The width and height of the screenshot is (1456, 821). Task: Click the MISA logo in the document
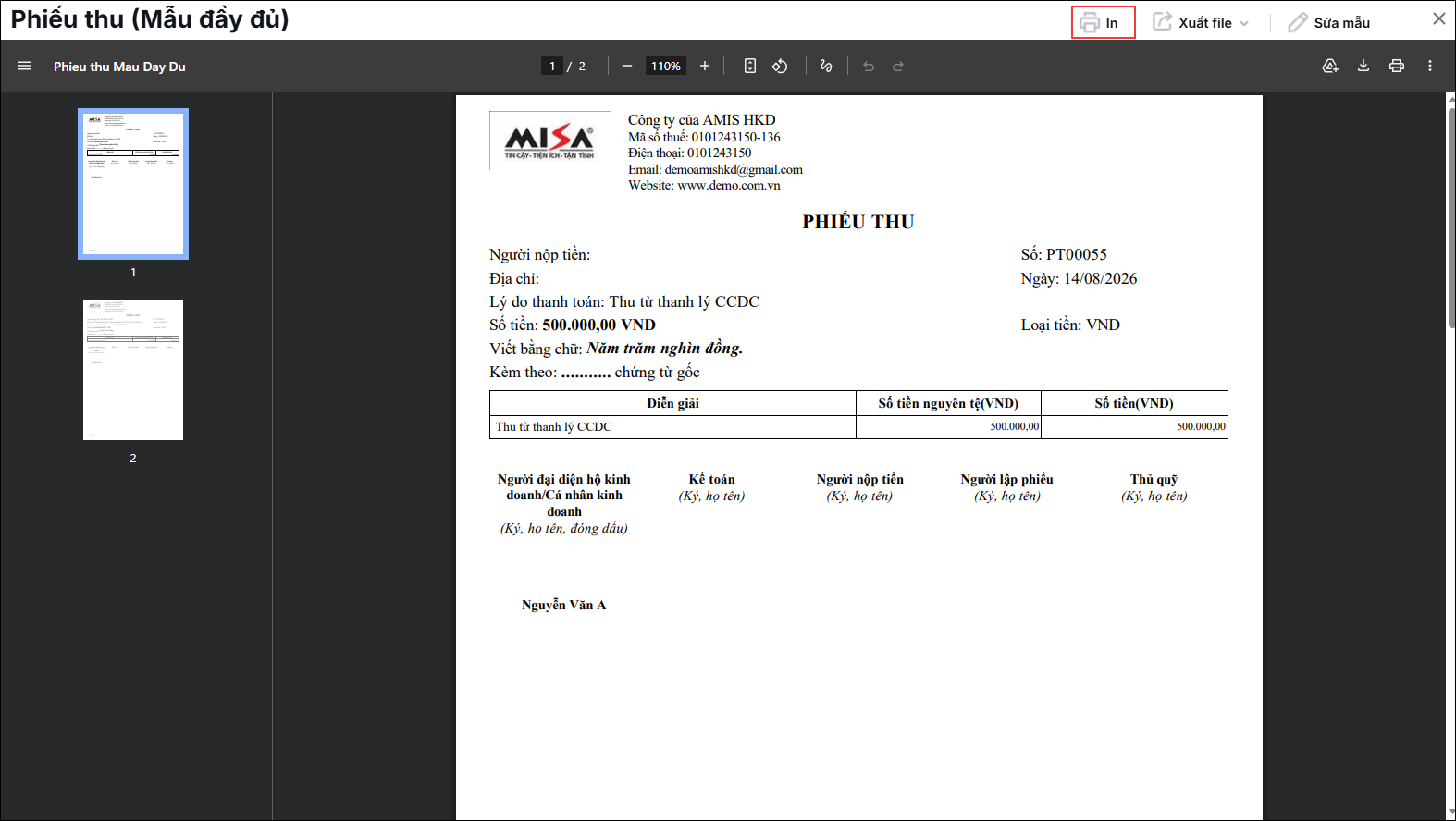[549, 141]
